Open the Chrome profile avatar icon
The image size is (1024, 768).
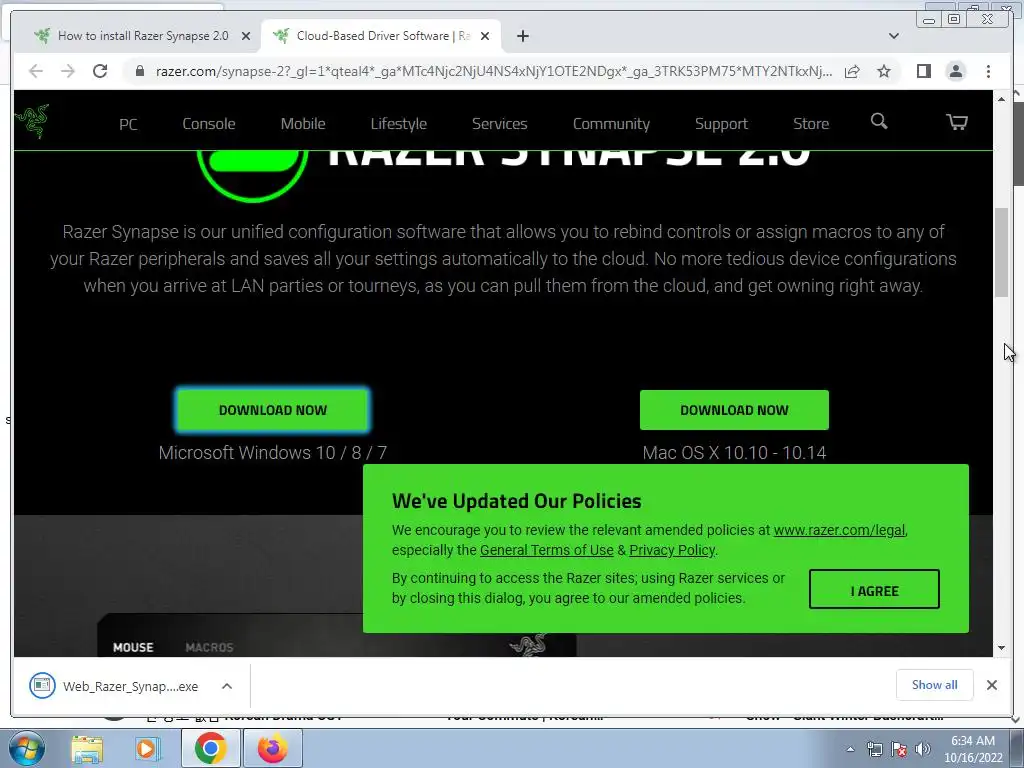(x=955, y=71)
